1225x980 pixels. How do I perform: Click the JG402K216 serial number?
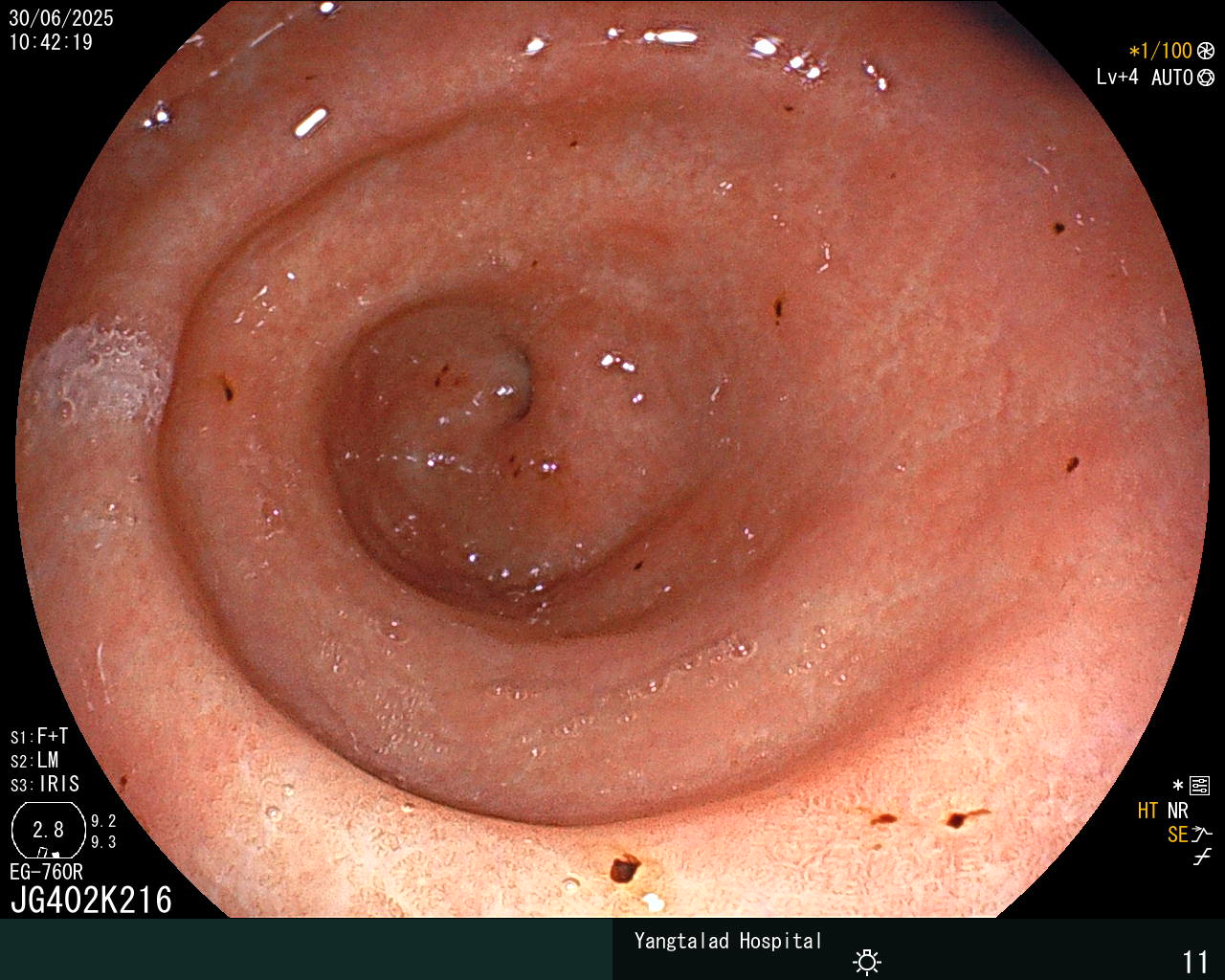[x=91, y=901]
